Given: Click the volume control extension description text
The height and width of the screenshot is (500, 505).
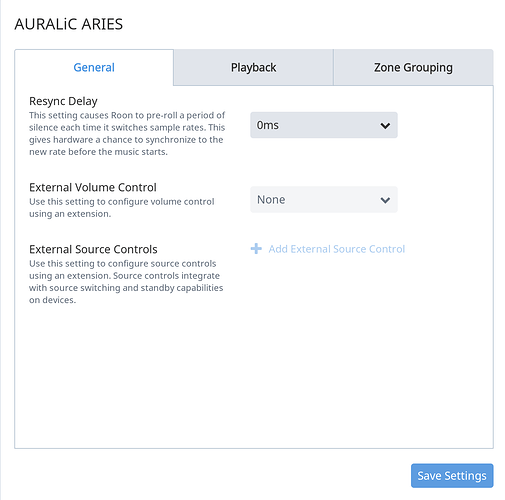Looking at the screenshot, I should [x=122, y=208].
